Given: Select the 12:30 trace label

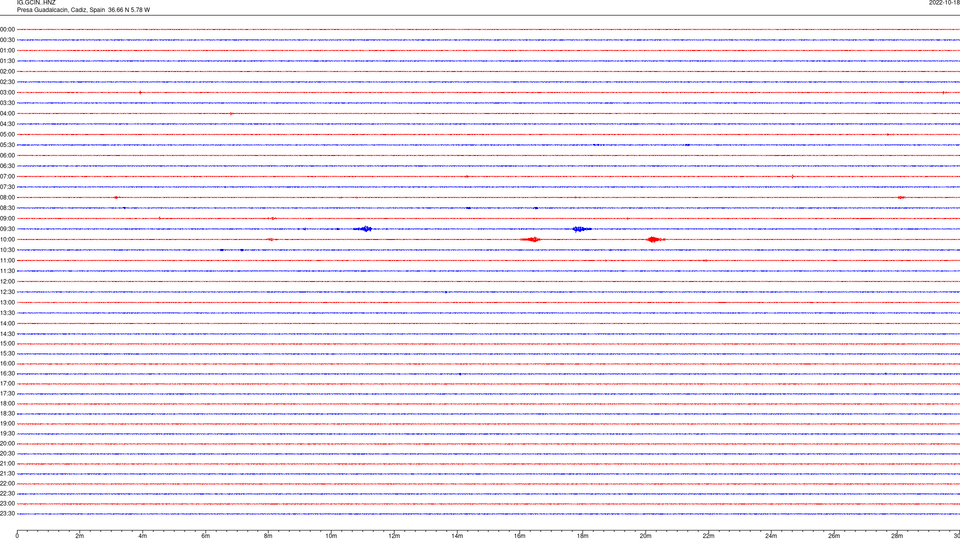Looking at the screenshot, I should pyautogui.click(x=7, y=292).
